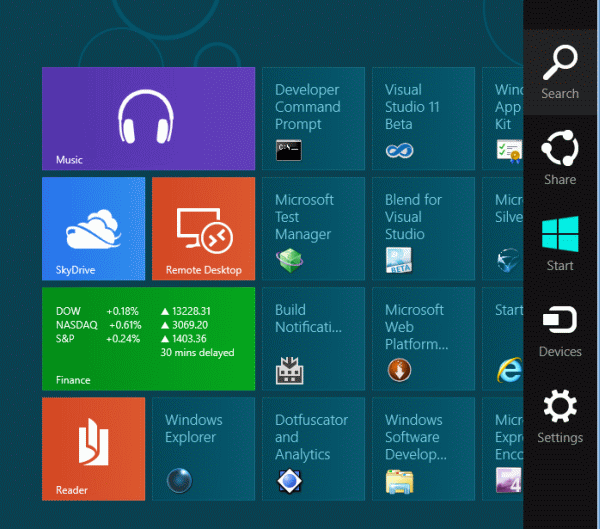Screen dimensions: 600x529
Task: Open the Windows App Cert Kit tile
Action: click(503, 119)
